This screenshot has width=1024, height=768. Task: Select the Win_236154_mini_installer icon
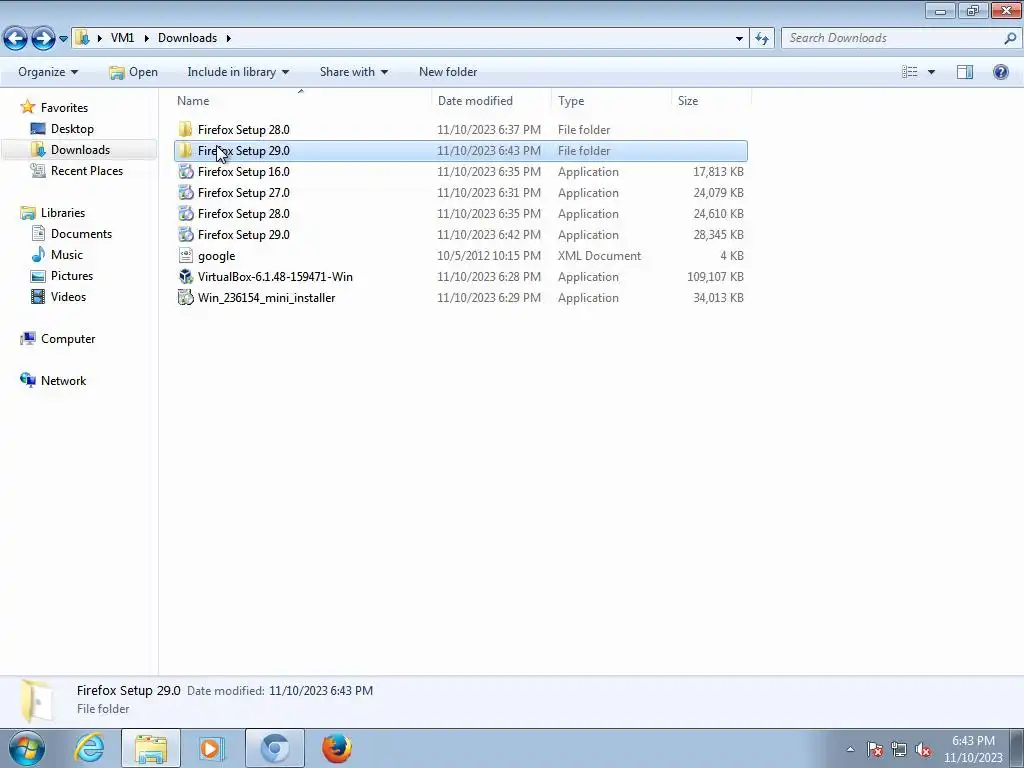(x=185, y=297)
